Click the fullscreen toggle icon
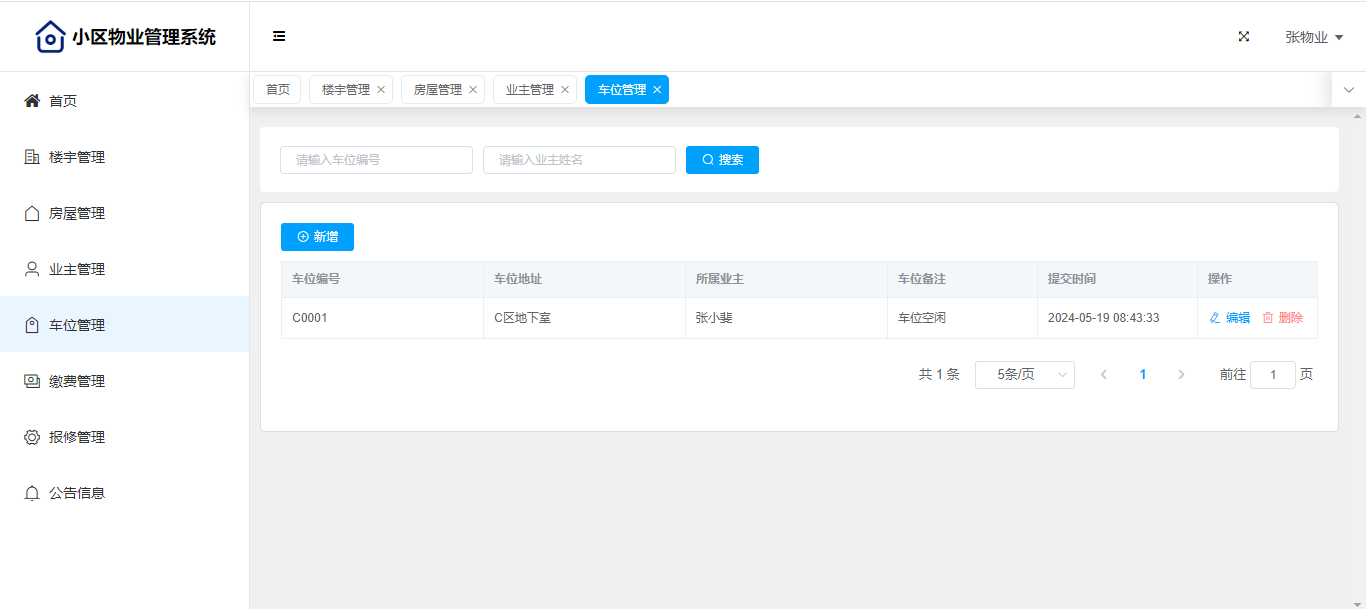Viewport: 1366px width, 609px height. pyautogui.click(x=1244, y=37)
